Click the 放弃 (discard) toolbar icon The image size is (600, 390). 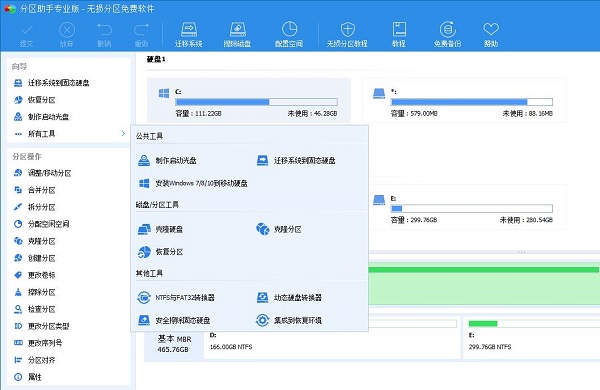[67, 35]
